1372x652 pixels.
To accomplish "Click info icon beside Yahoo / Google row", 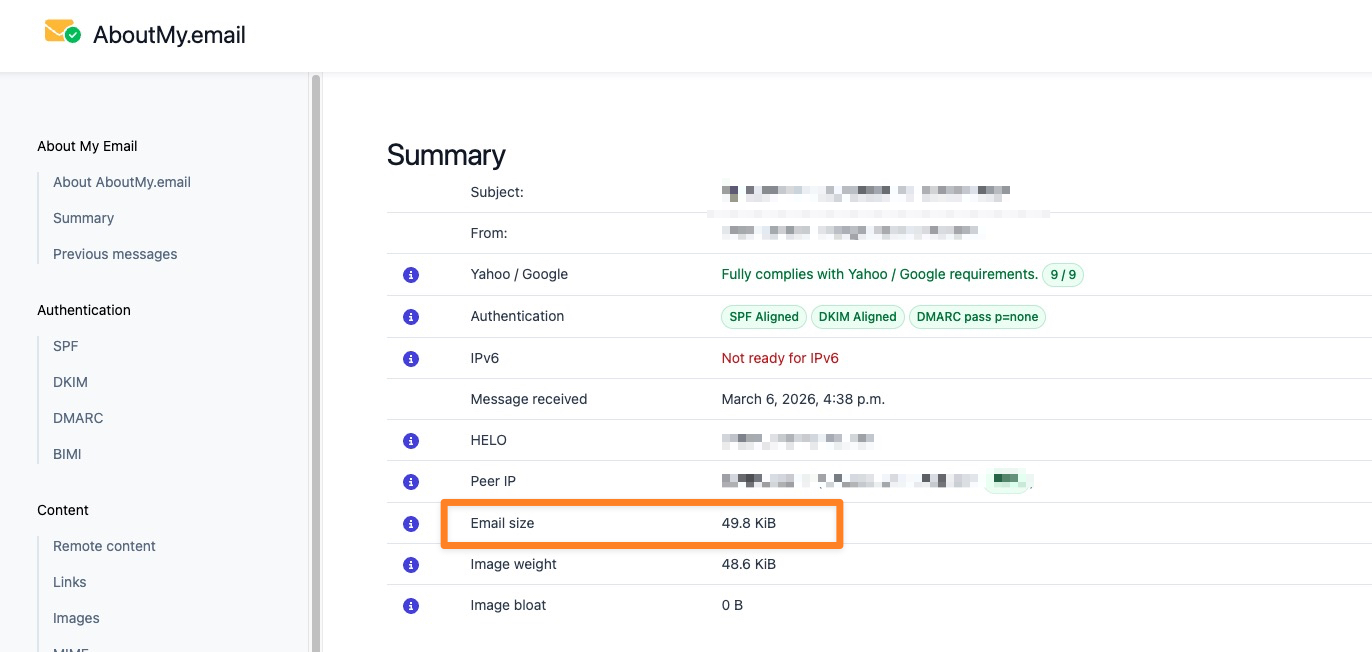I will tap(410, 275).
